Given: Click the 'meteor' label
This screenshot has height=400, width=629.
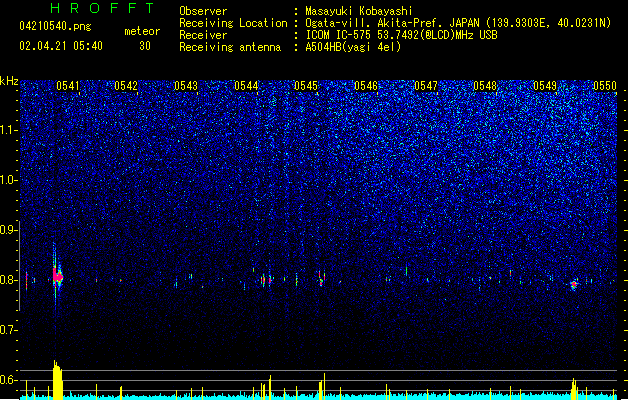Looking at the screenshot, I should [x=142, y=31].
